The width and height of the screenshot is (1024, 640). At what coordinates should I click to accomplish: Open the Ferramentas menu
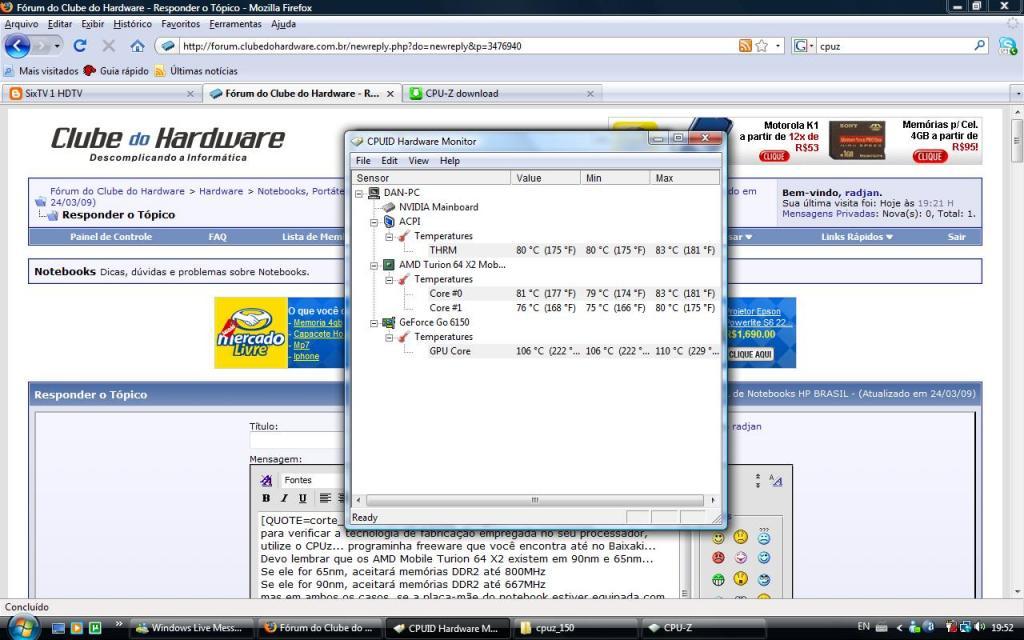[235, 24]
